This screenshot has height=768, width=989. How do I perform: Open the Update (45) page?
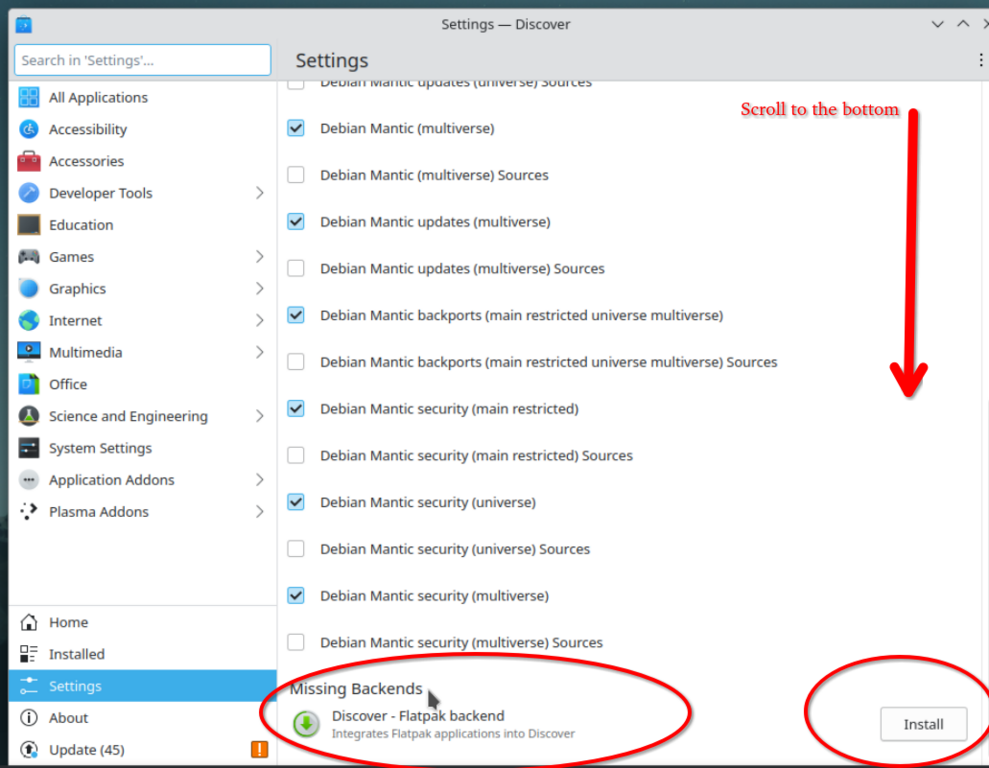(x=72, y=750)
